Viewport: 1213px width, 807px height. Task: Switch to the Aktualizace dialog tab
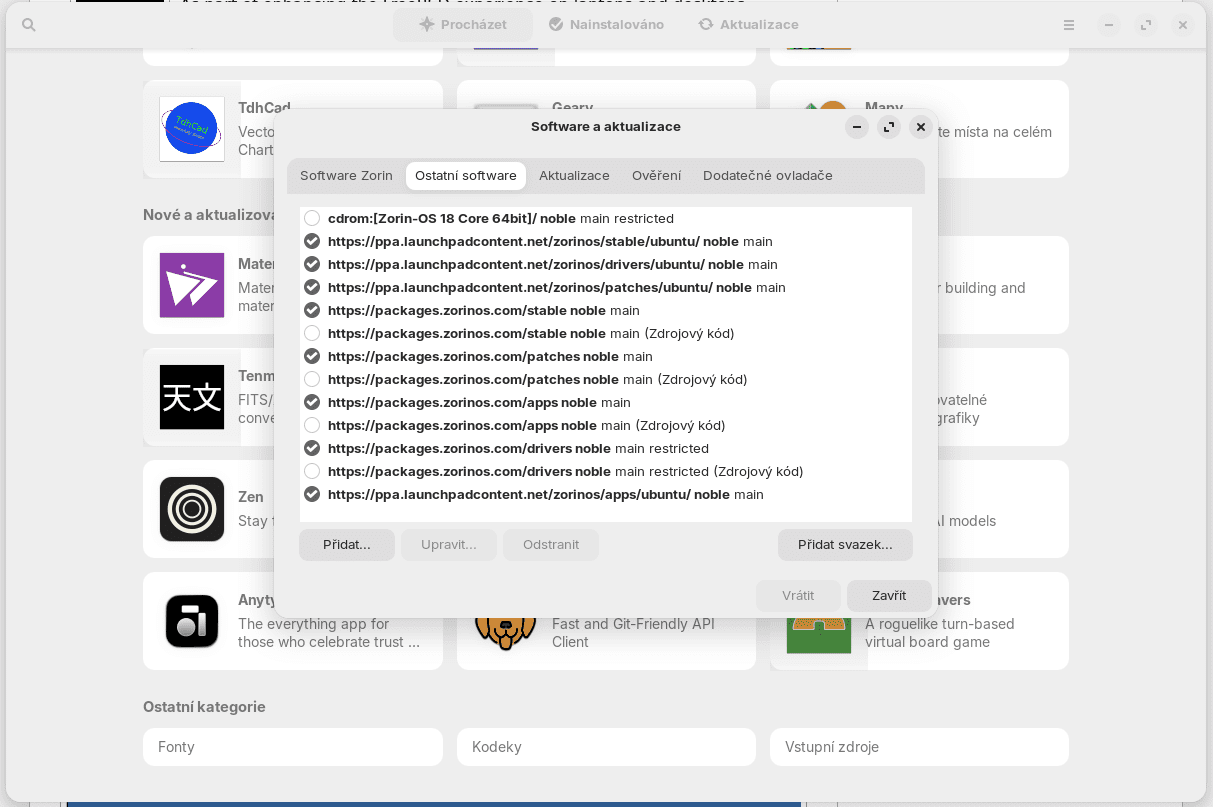pyautogui.click(x=574, y=176)
